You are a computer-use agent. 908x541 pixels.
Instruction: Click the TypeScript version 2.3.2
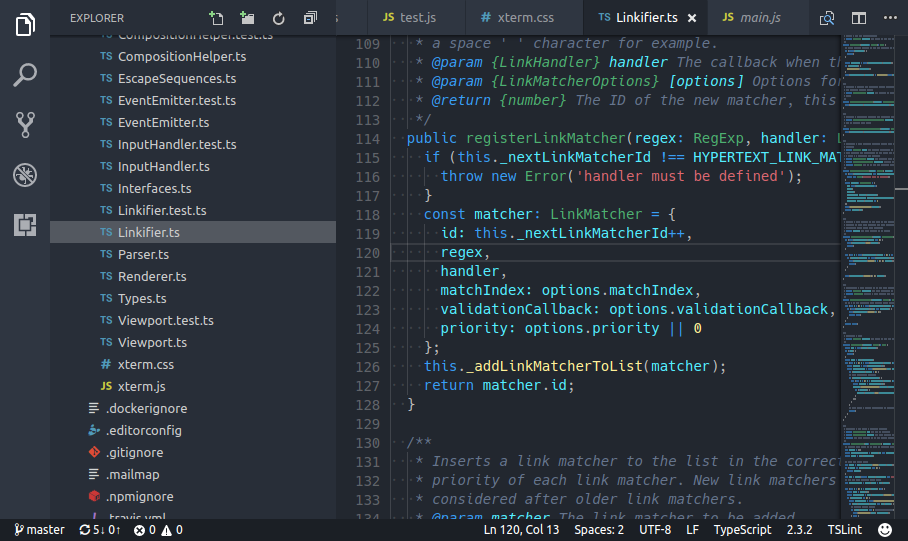click(x=799, y=529)
